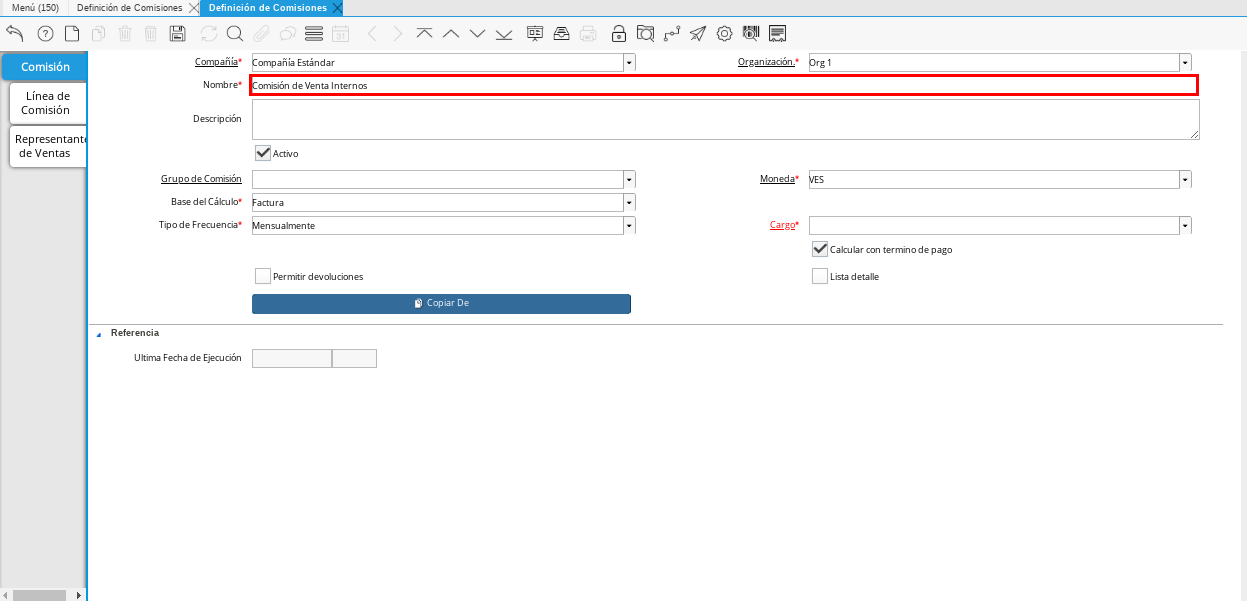Collapse the Referencia section triangle
1247x601 pixels.
pyautogui.click(x=98, y=334)
